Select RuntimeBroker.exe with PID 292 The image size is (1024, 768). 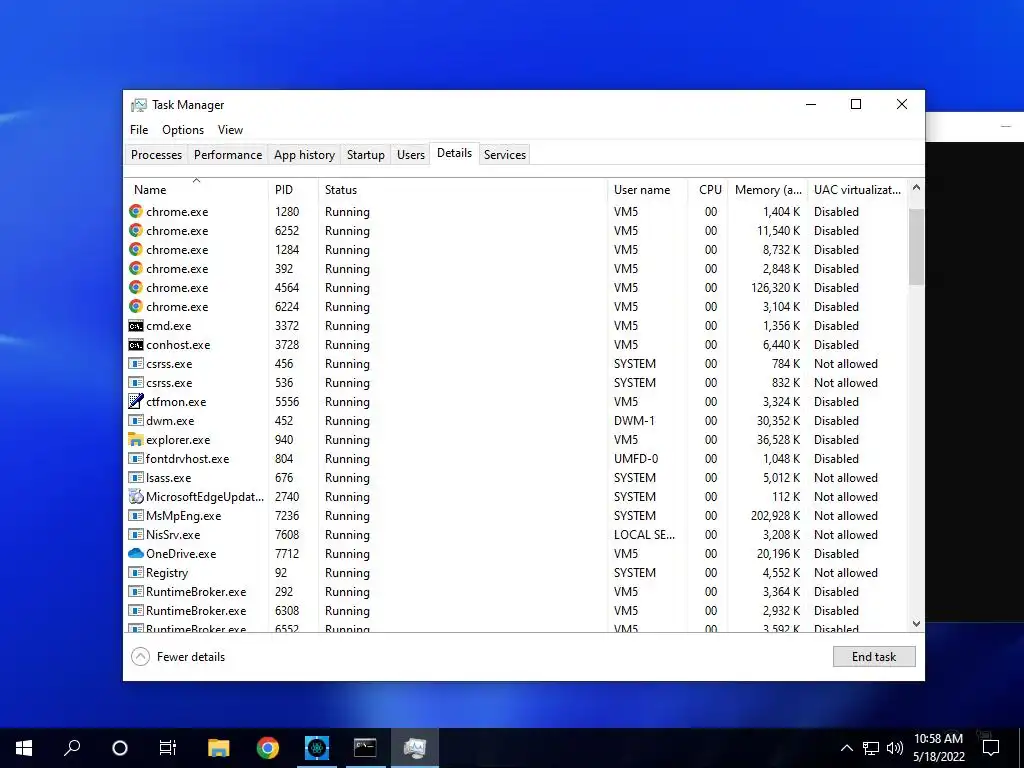[x=516, y=592]
